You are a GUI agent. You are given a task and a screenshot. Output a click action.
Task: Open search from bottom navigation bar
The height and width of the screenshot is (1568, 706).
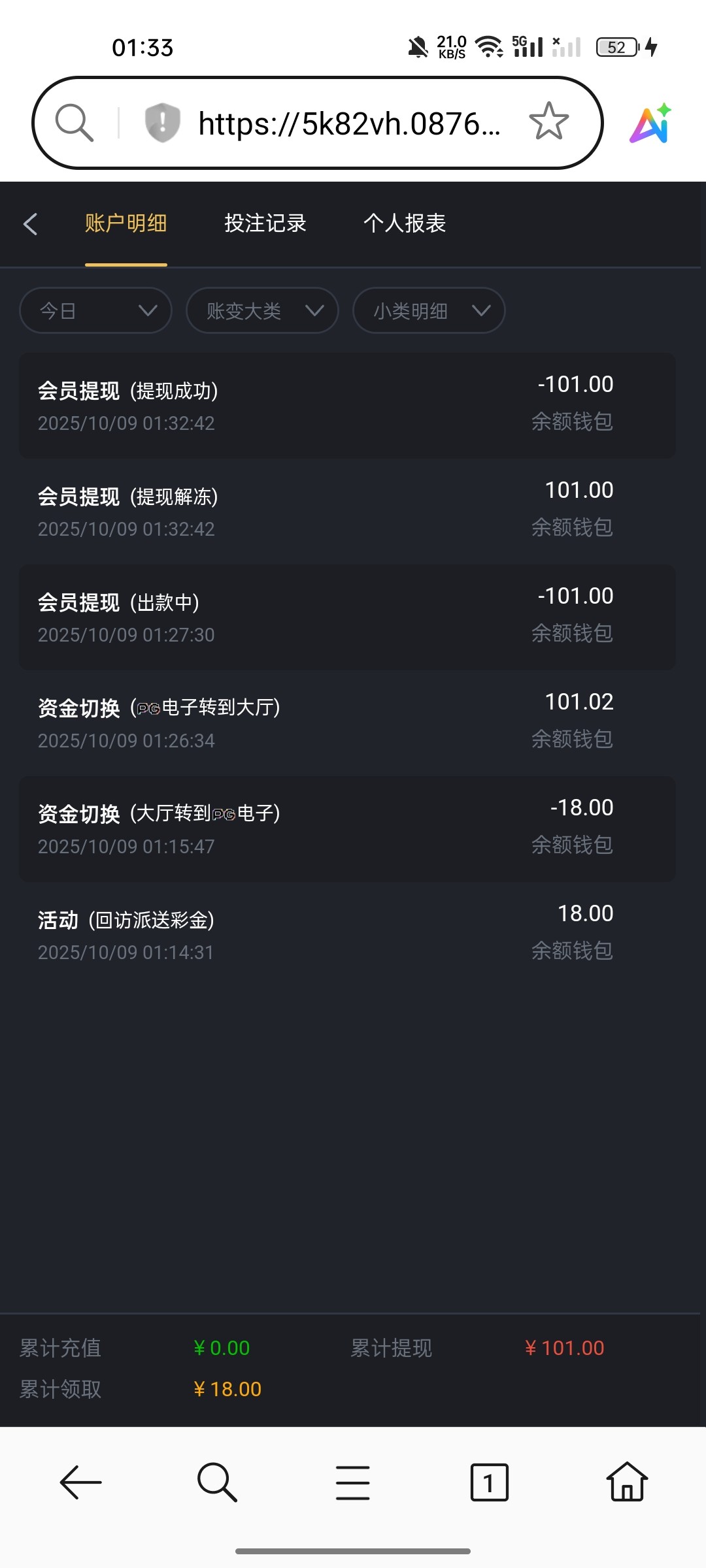click(217, 1482)
